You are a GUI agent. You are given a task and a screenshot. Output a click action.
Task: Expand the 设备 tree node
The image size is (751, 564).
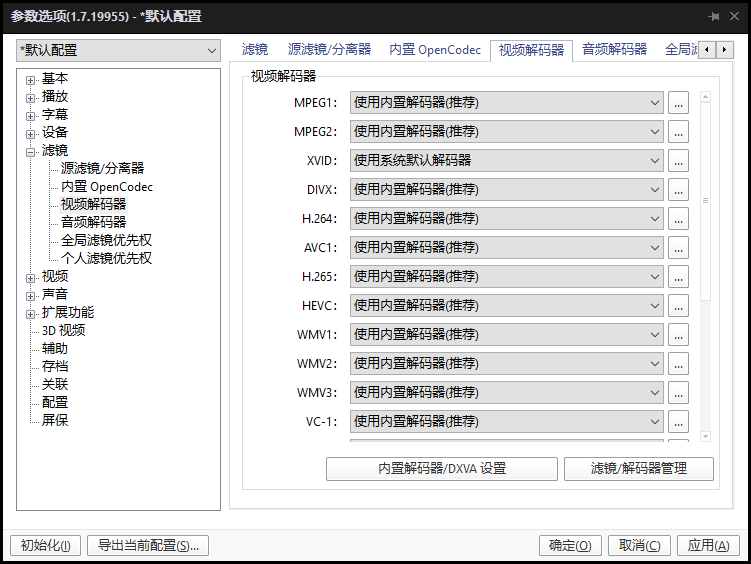point(31,135)
